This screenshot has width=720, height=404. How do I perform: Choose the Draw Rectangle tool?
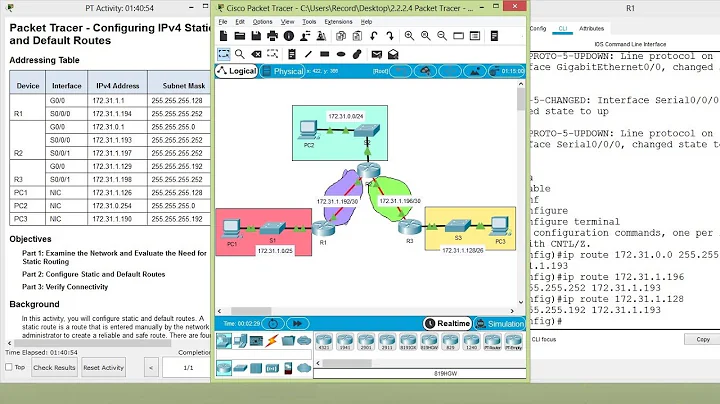pos(325,54)
